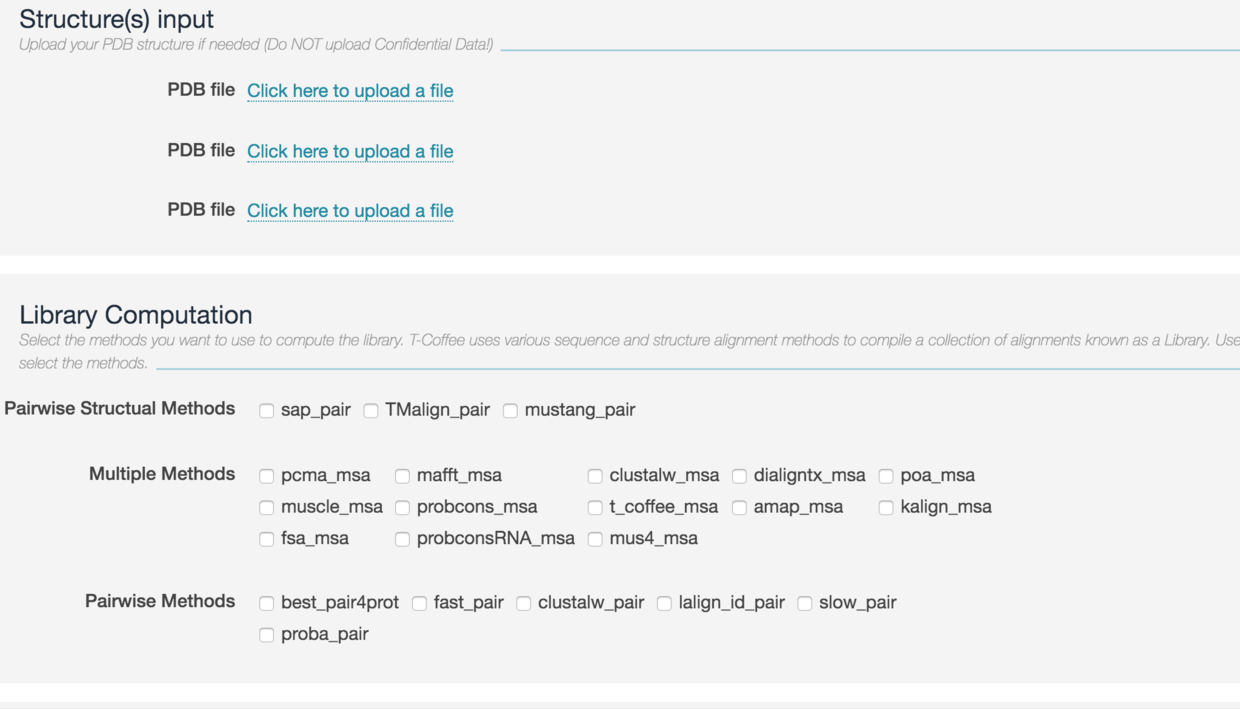Enable the sap_pair checkbox

(267, 410)
